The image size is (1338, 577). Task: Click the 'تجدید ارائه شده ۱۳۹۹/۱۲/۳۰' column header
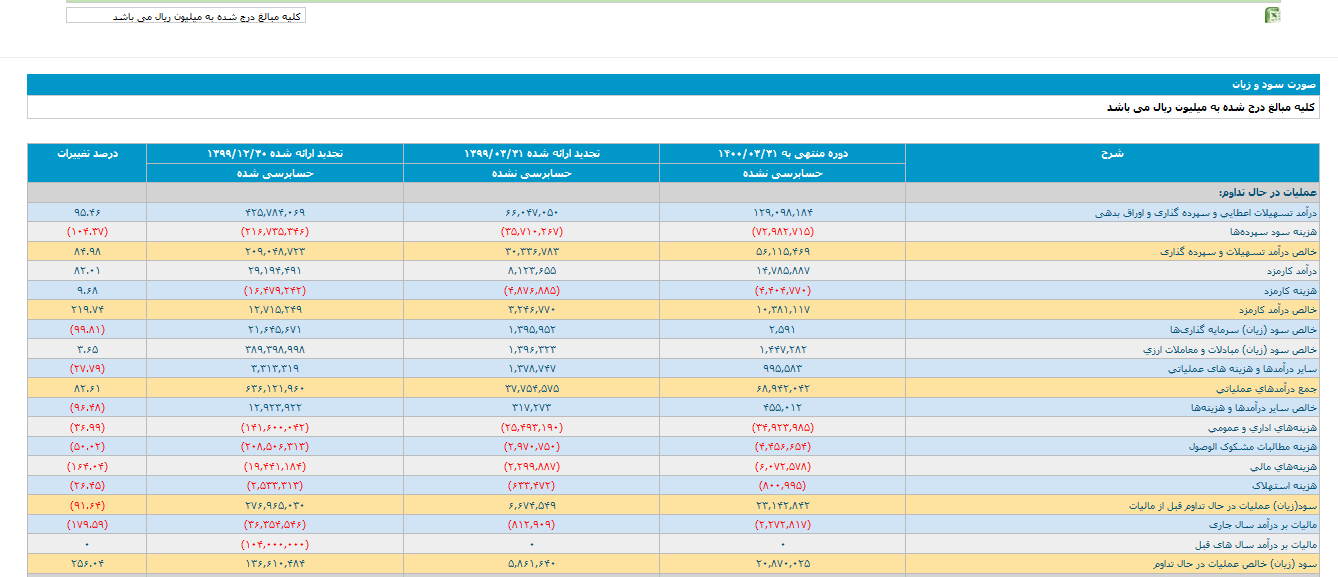[x=275, y=154]
